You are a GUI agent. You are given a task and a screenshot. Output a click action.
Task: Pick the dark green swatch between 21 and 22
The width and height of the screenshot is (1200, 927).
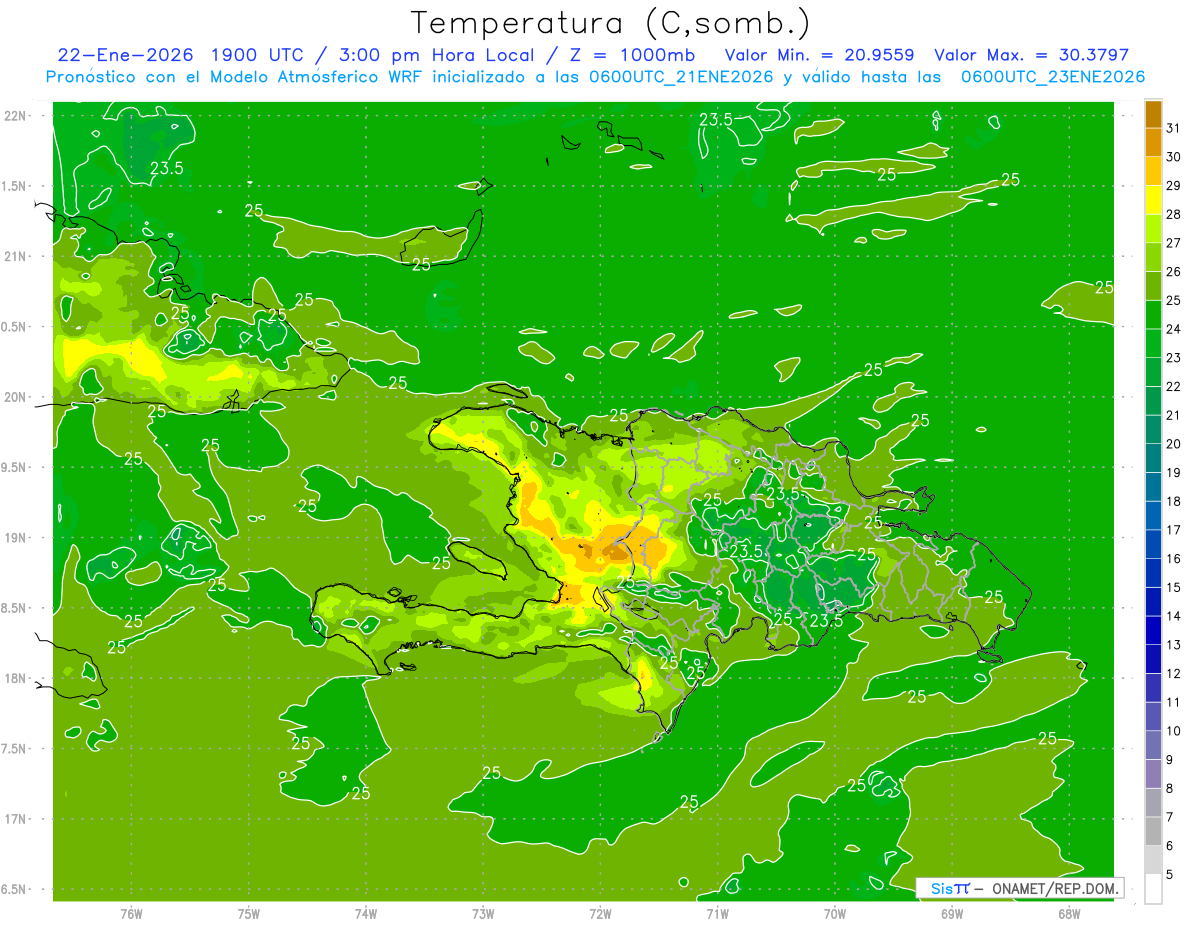pyautogui.click(x=1153, y=401)
